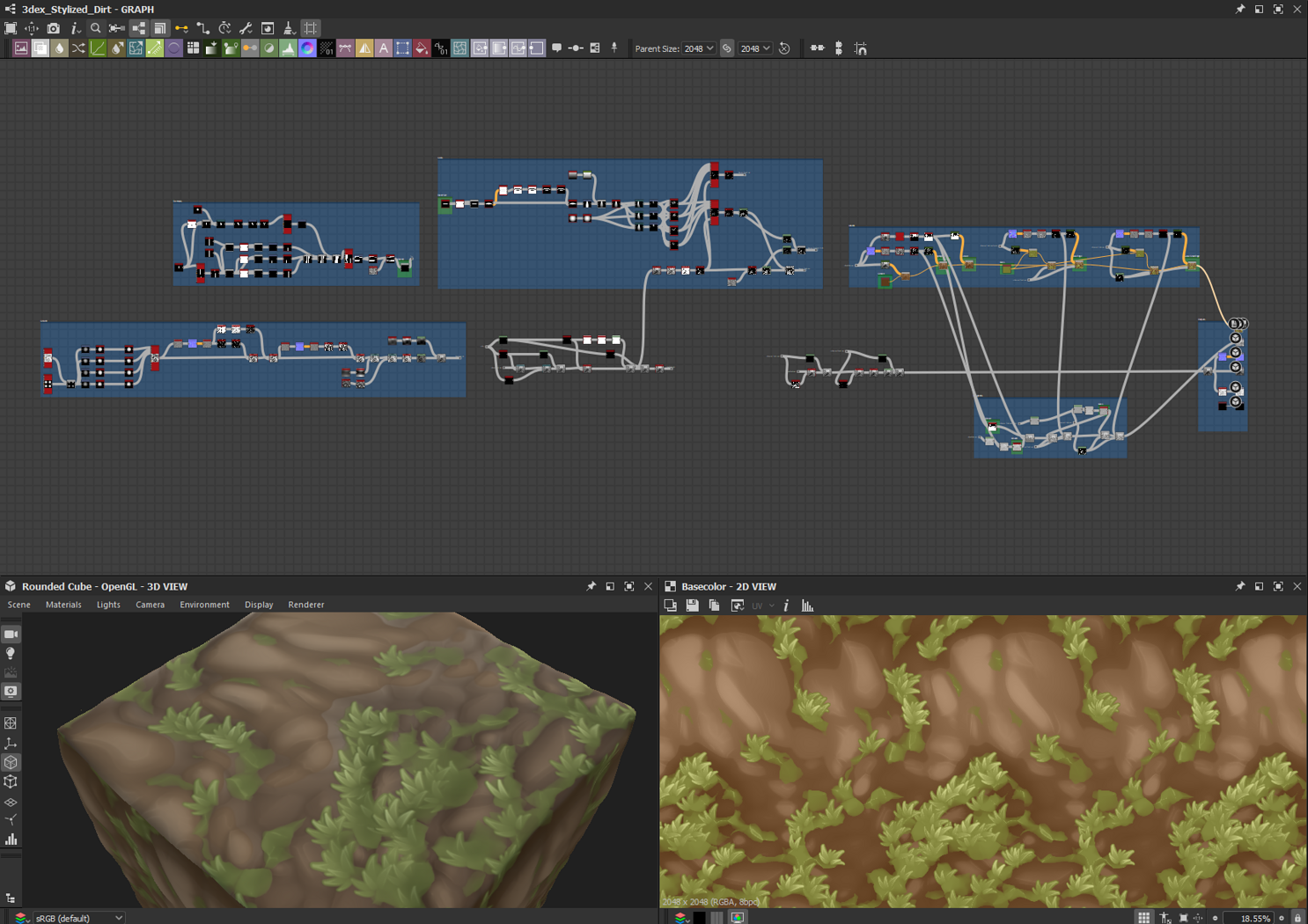
Task: Open the graph search magnifier
Action: [96, 28]
